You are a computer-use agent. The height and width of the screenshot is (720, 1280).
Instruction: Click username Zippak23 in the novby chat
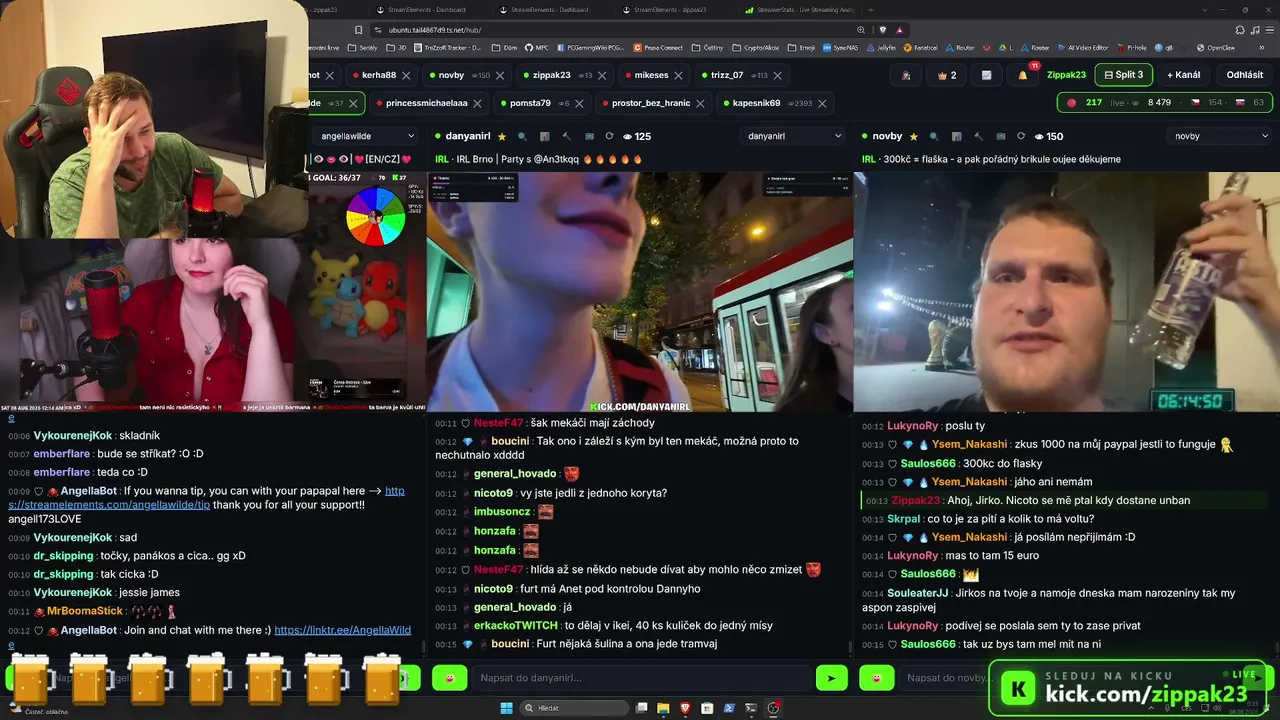(915, 500)
